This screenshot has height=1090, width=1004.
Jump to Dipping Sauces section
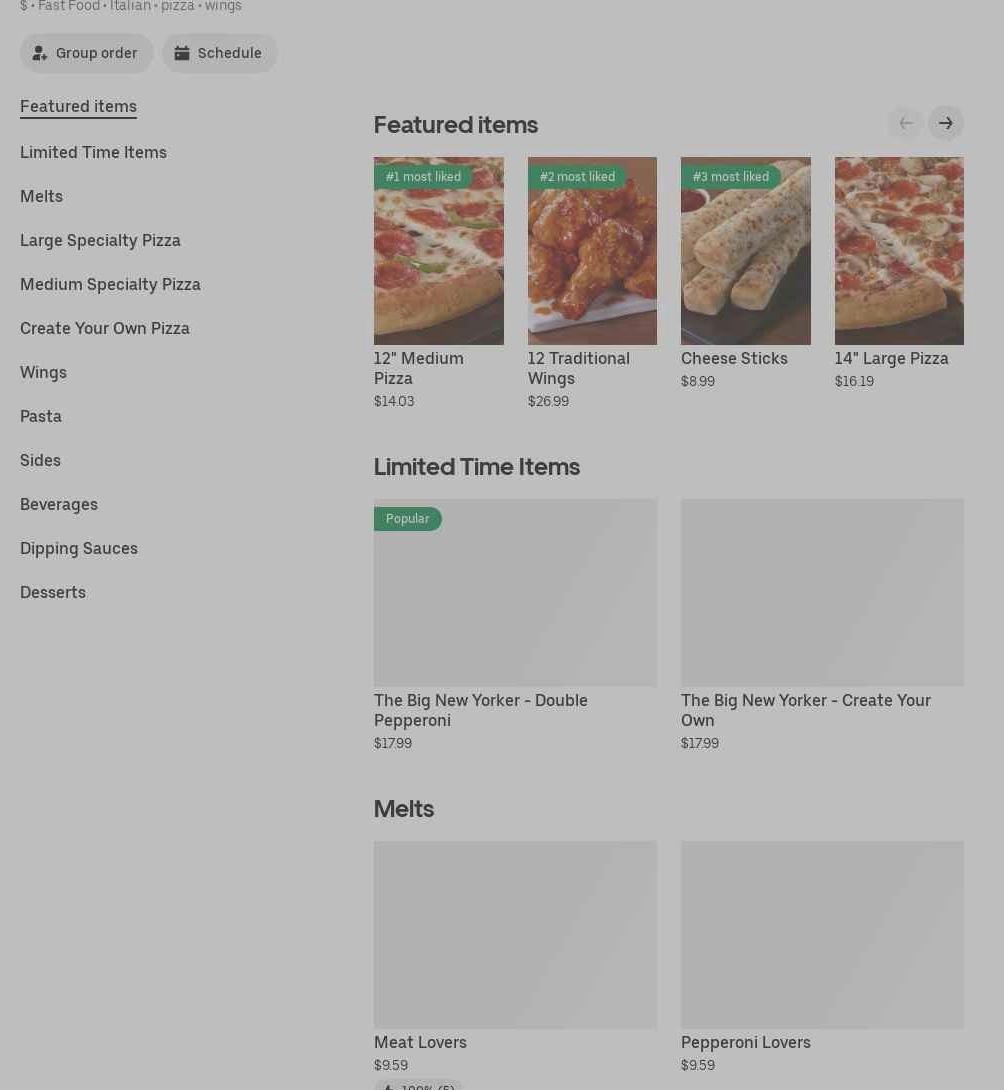coord(79,548)
